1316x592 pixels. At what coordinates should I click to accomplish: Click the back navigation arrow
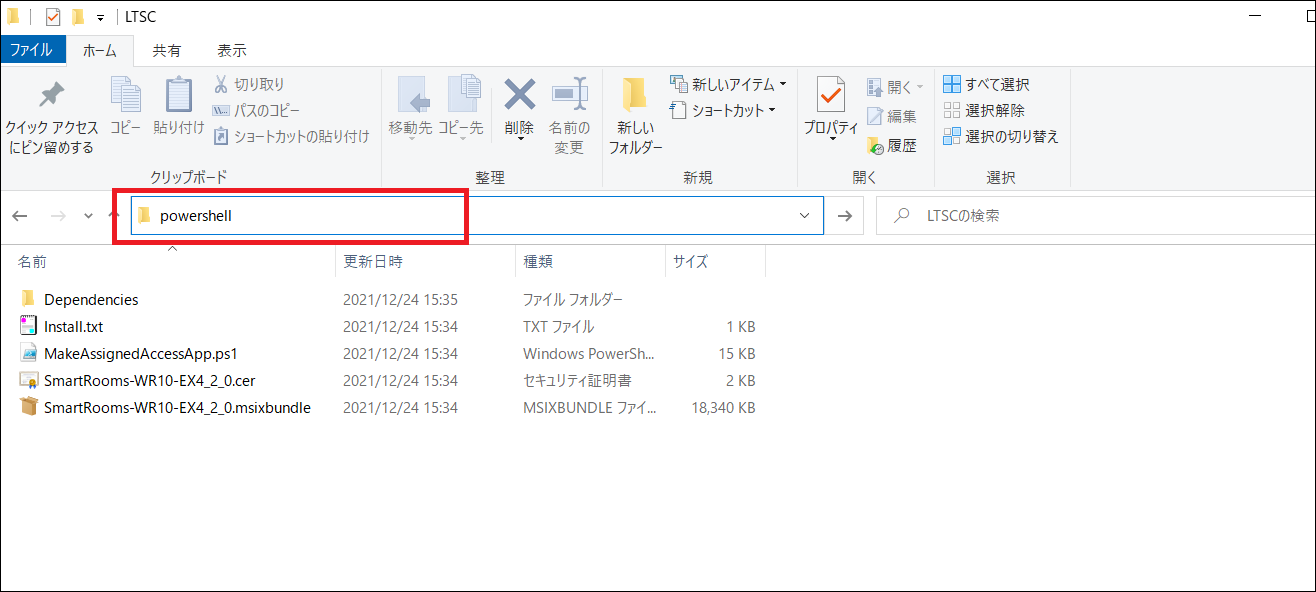(x=20, y=216)
